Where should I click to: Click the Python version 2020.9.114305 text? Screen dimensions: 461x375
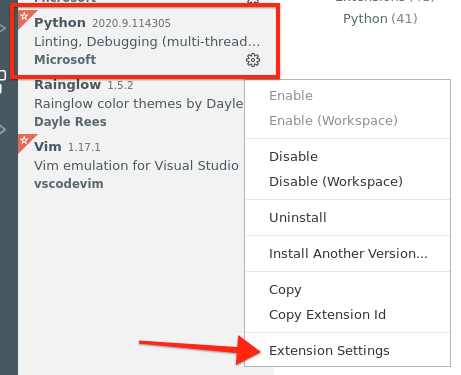[131, 23]
